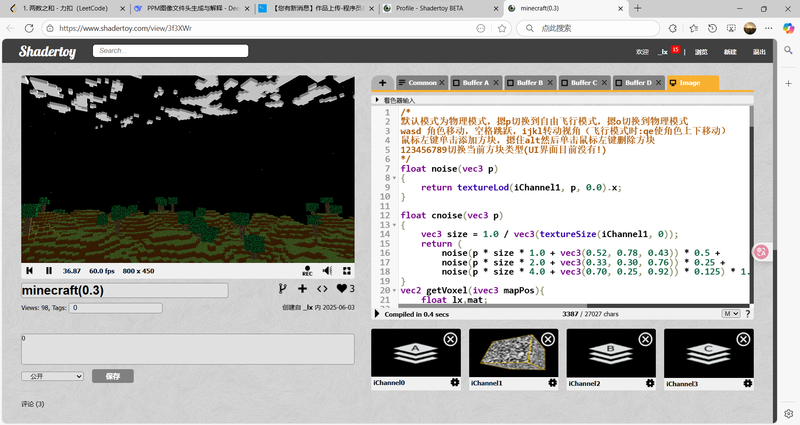Add a new buffer tab with plus
This screenshot has height=425, width=800.
[x=382, y=83]
